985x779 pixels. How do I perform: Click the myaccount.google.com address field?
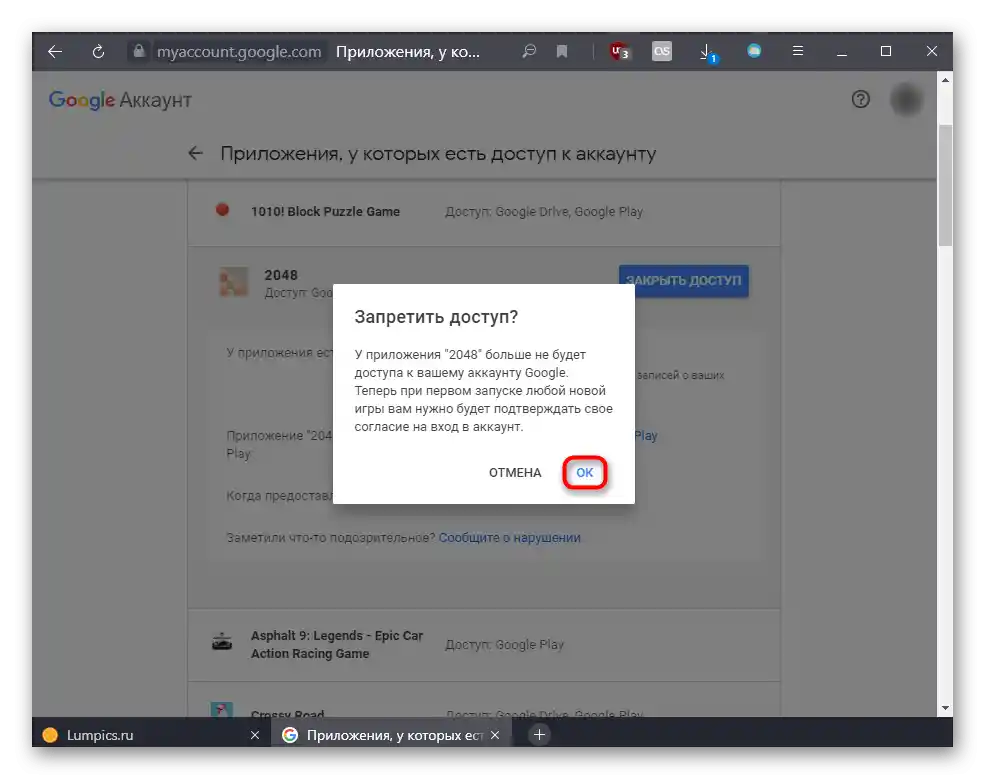(239, 52)
